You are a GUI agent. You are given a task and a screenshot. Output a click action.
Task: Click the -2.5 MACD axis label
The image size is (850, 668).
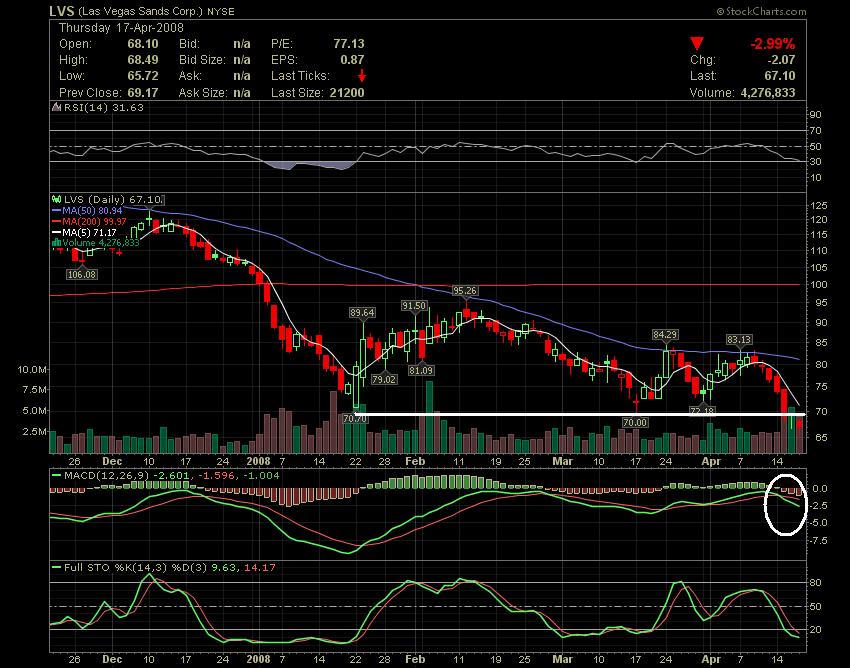pos(819,506)
